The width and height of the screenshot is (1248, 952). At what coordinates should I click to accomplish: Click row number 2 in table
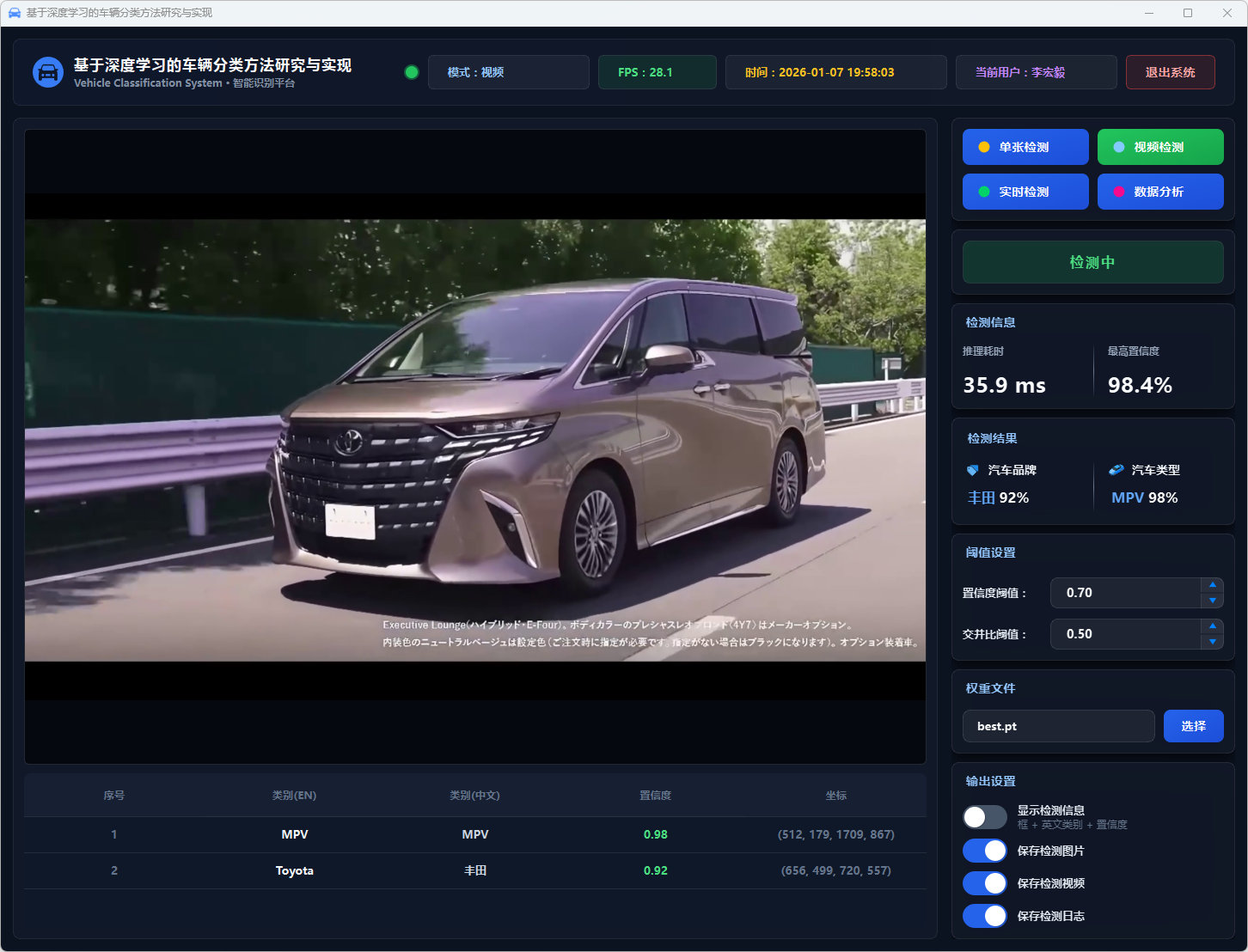click(x=114, y=870)
